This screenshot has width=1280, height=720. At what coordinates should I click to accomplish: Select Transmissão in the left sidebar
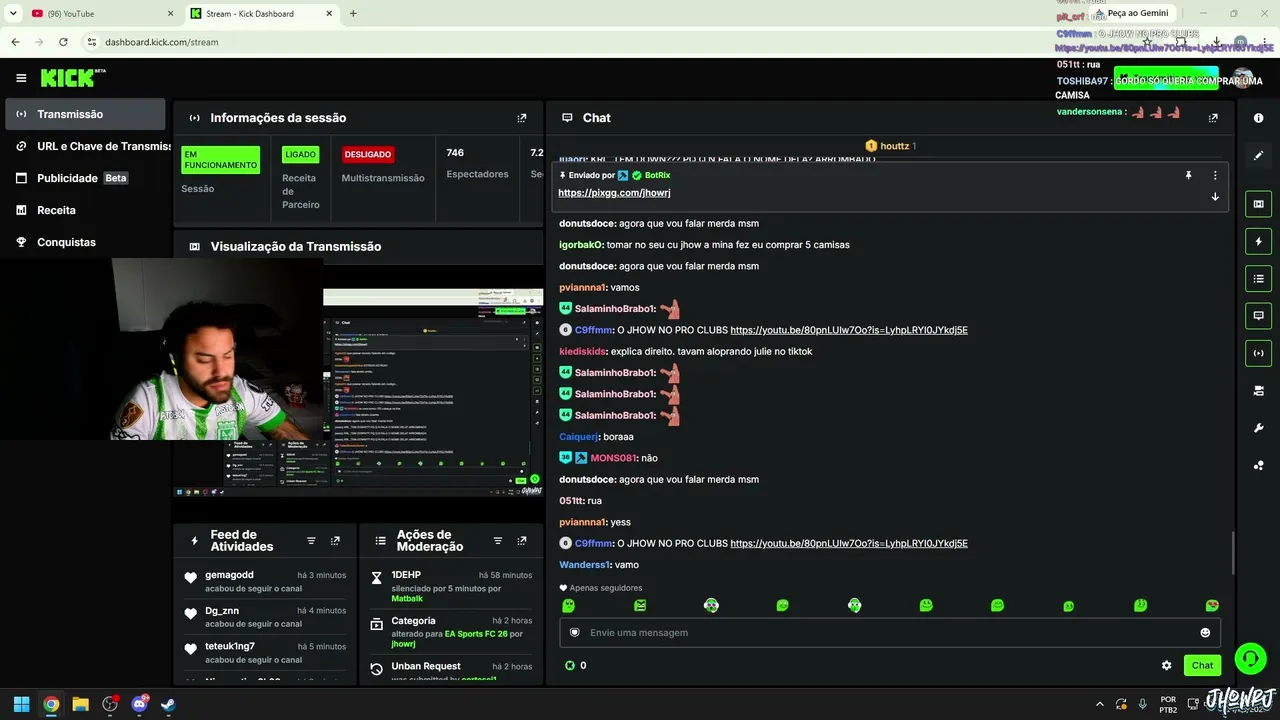(85, 114)
